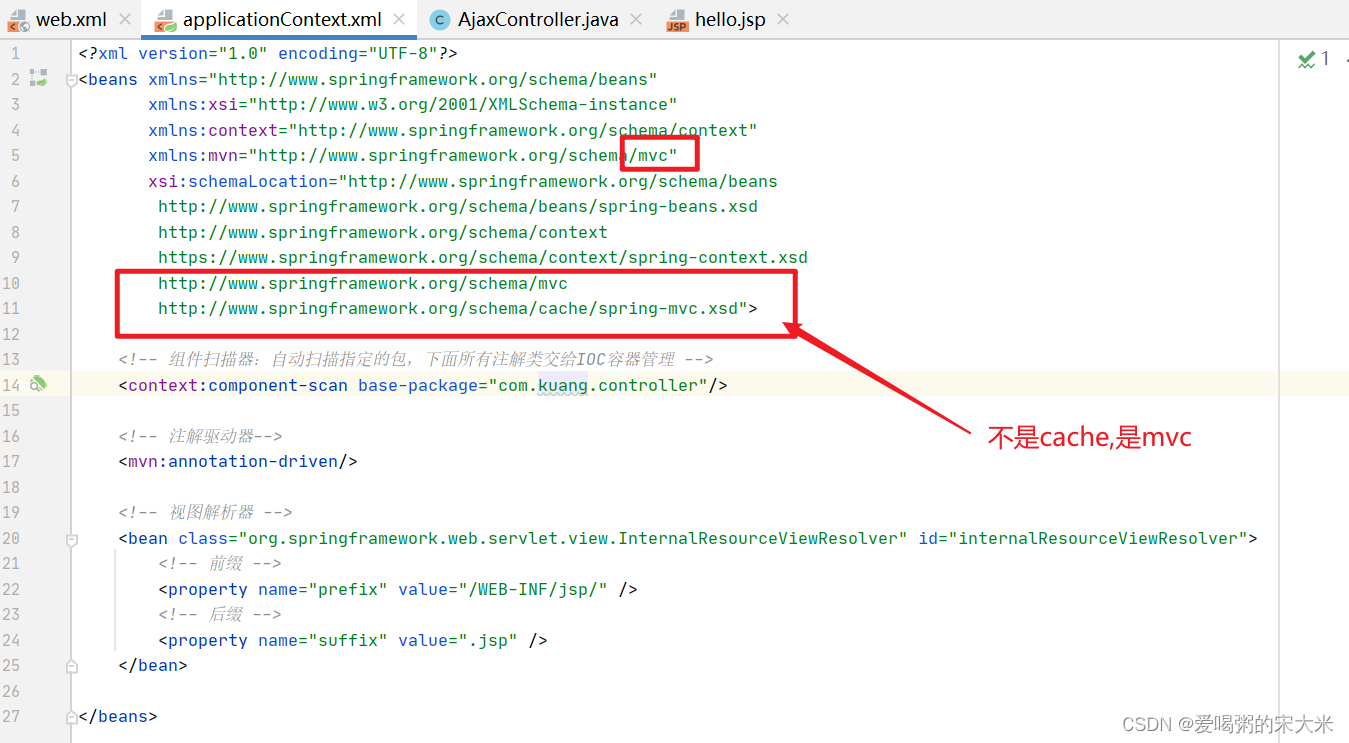Switch to the hello.jsp tab
Screen dimensions: 1349x743
[730, 18]
